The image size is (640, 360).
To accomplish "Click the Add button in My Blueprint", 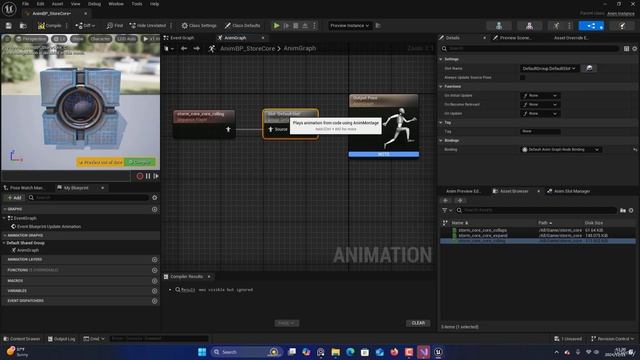I will click(14, 198).
